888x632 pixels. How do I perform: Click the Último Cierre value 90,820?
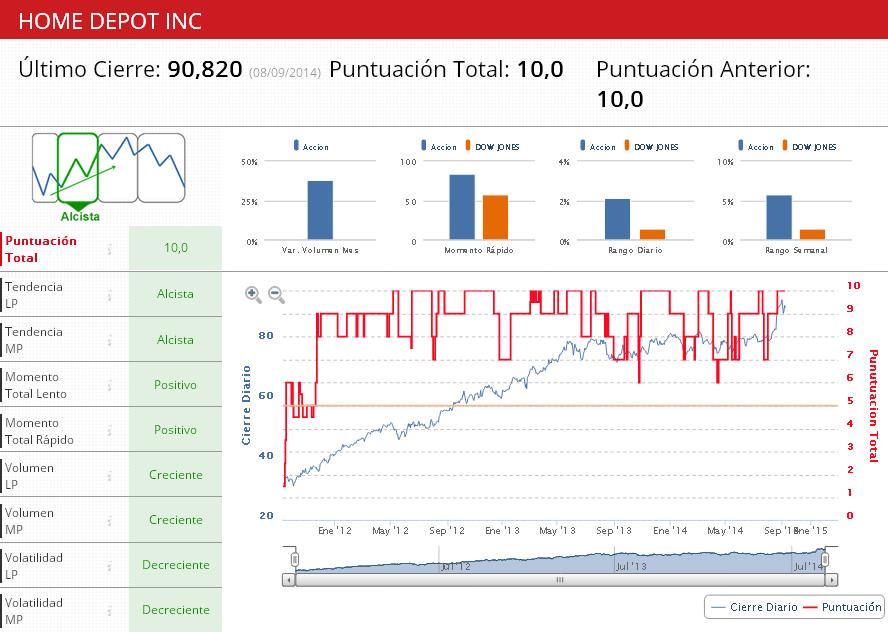click(x=205, y=69)
